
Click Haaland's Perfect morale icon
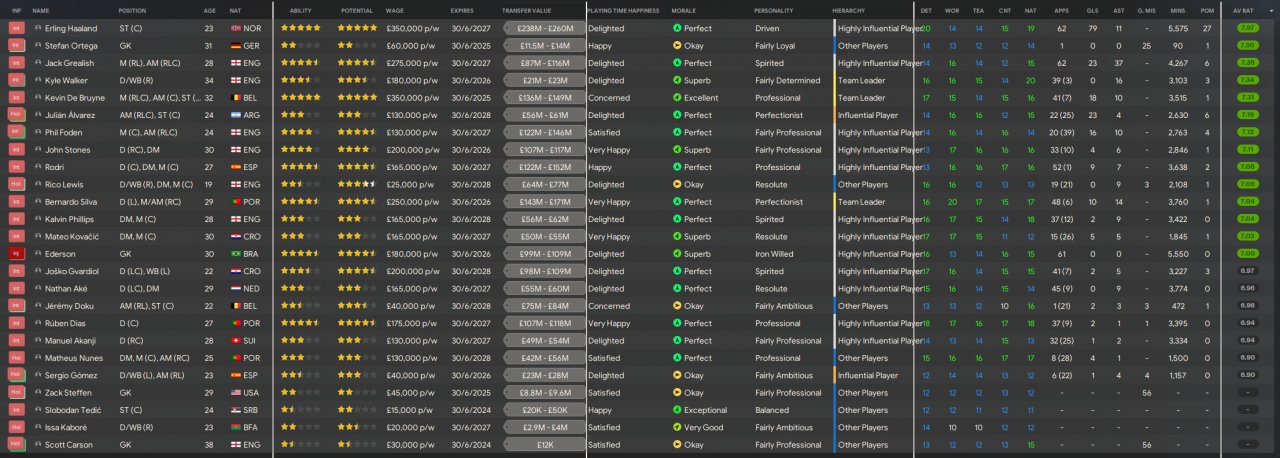(677, 28)
